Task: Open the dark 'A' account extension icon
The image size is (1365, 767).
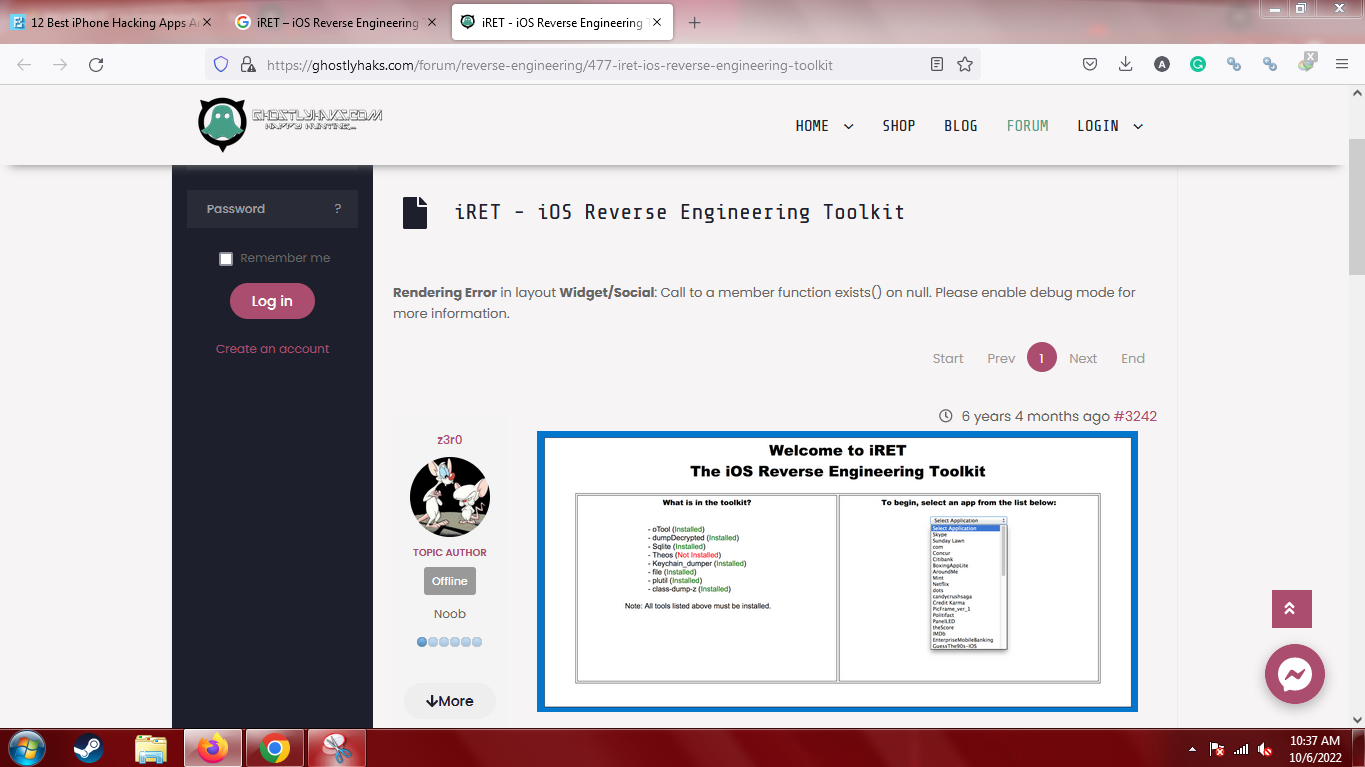Action: 1161,64
